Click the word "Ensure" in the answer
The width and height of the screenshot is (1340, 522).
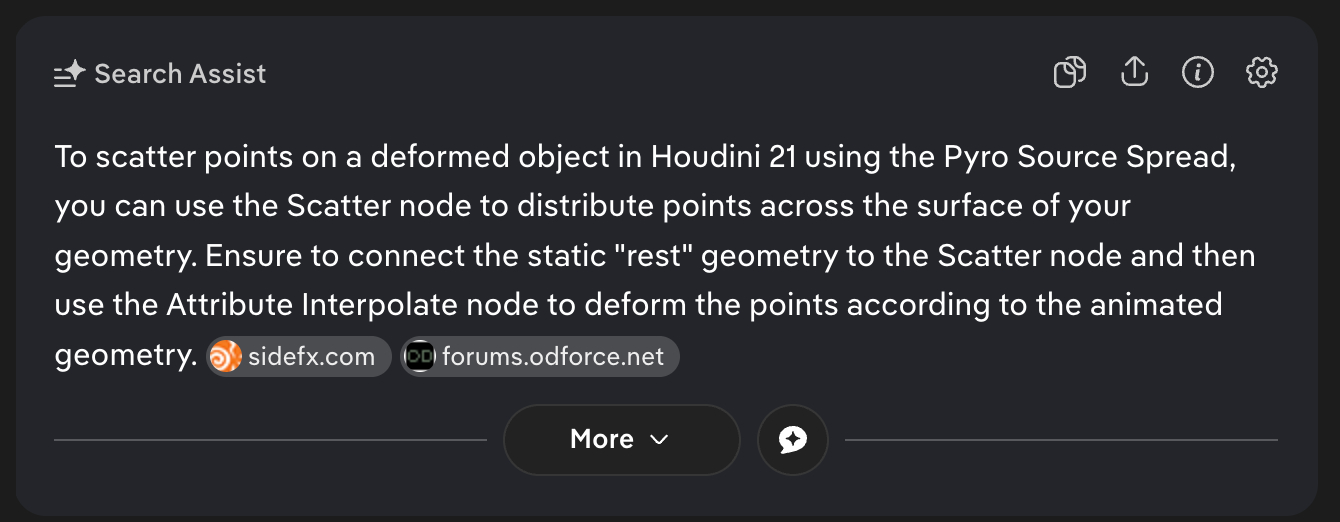pyautogui.click(x=254, y=255)
